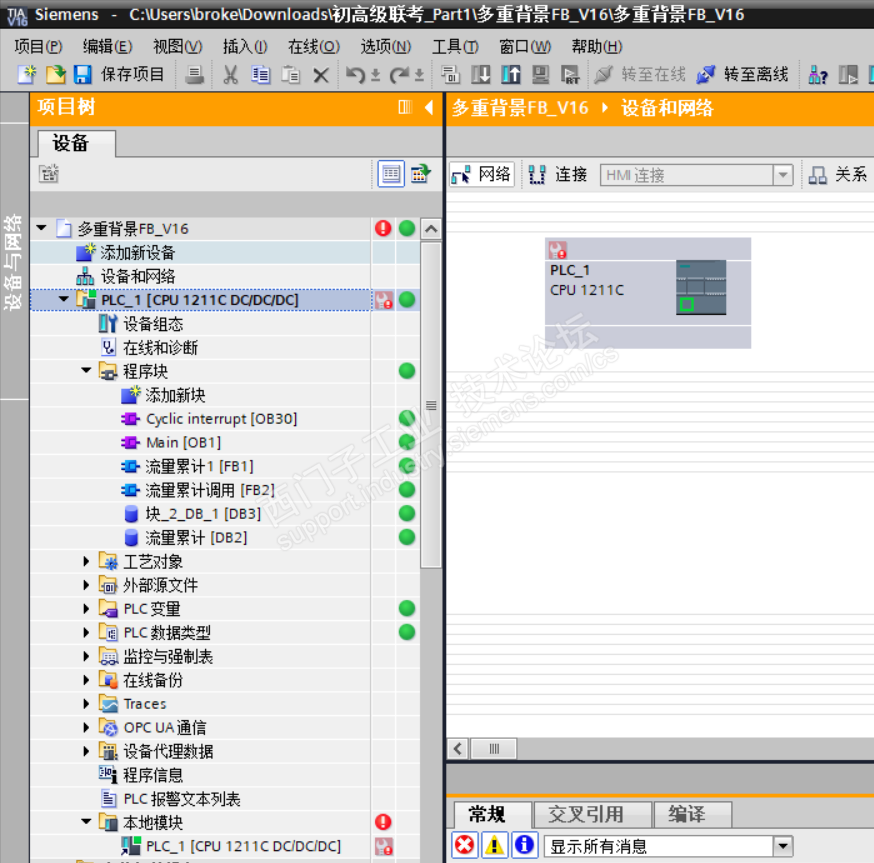Start simulation using the monitor toolbar icon
Viewport: 874px width, 863px height.
point(540,75)
